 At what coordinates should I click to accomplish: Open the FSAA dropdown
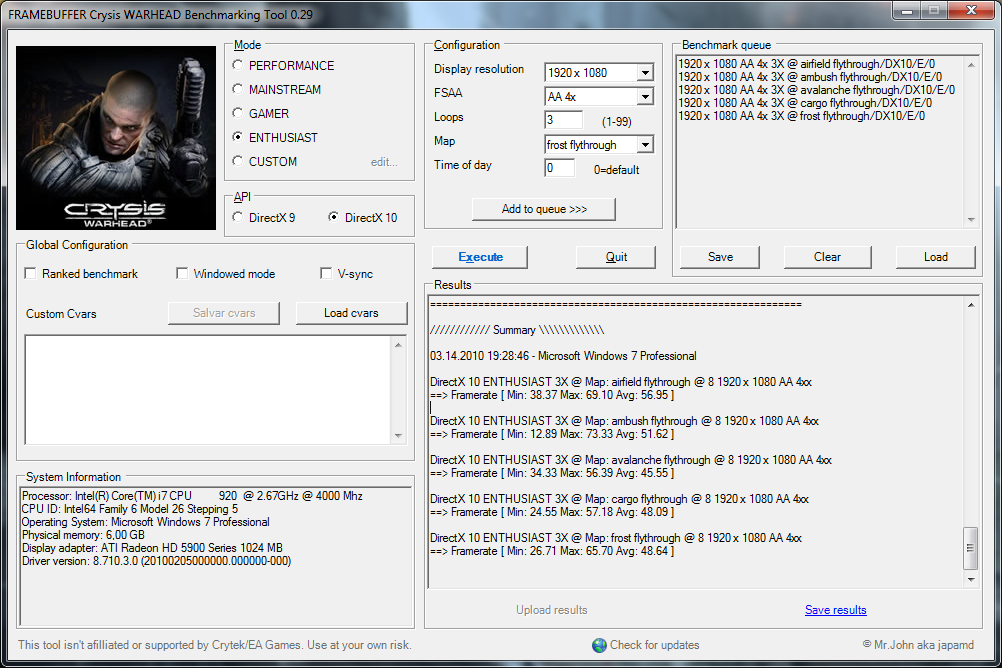tap(645, 97)
